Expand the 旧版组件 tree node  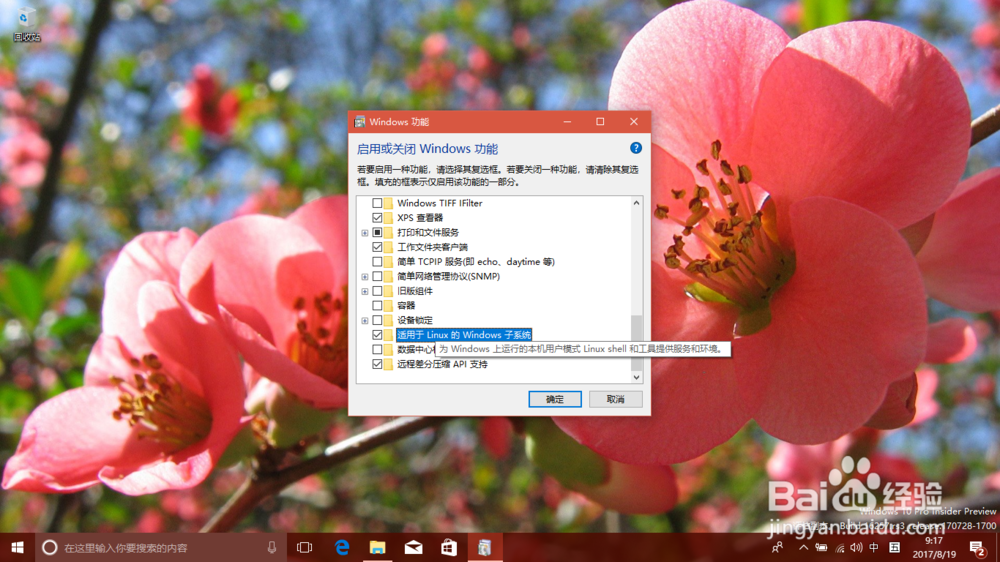pos(364,292)
